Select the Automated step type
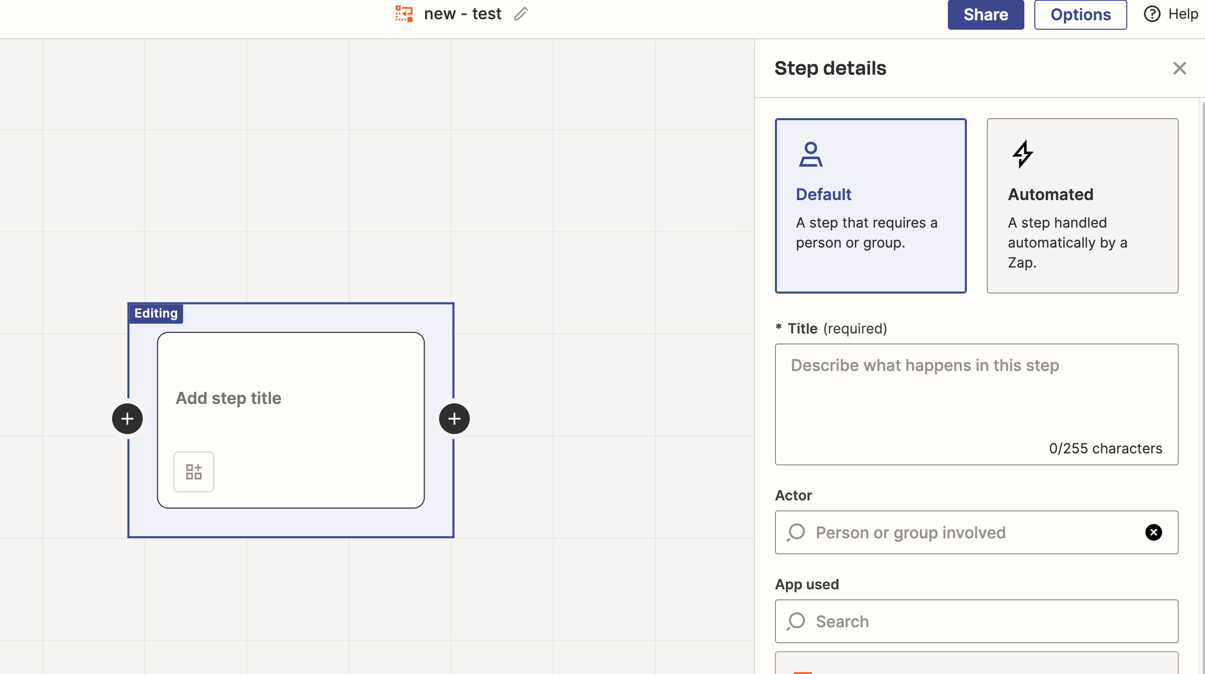 pos(1082,205)
